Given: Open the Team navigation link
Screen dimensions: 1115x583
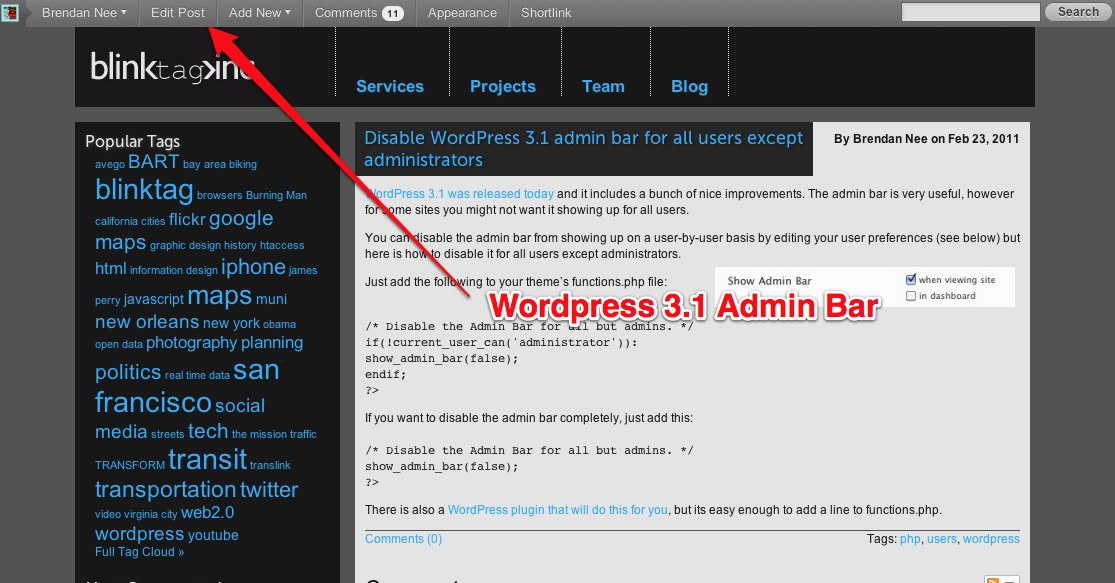Looking at the screenshot, I should point(603,86).
